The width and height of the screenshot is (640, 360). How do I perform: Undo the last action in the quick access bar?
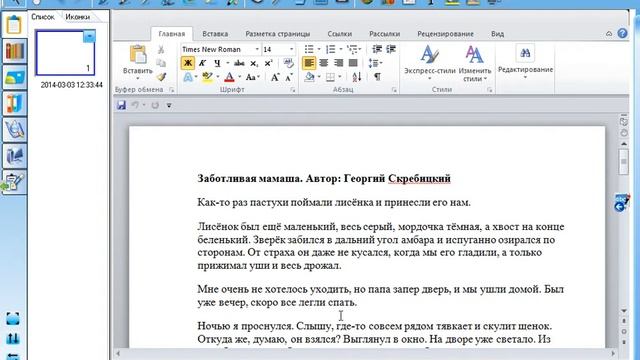(x=135, y=105)
